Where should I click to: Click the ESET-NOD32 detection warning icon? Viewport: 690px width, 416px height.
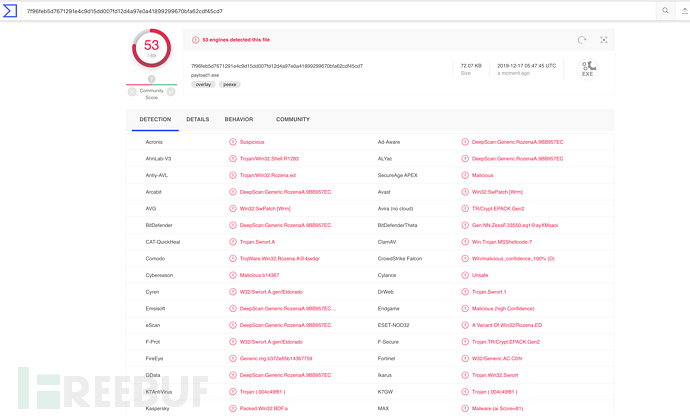pos(465,325)
